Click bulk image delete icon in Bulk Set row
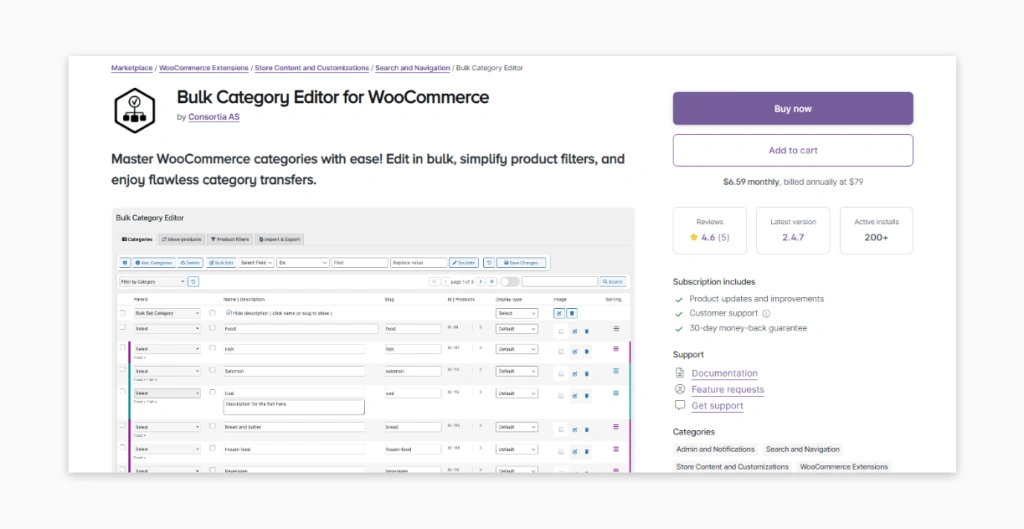This screenshot has height=529, width=1024. [571, 313]
